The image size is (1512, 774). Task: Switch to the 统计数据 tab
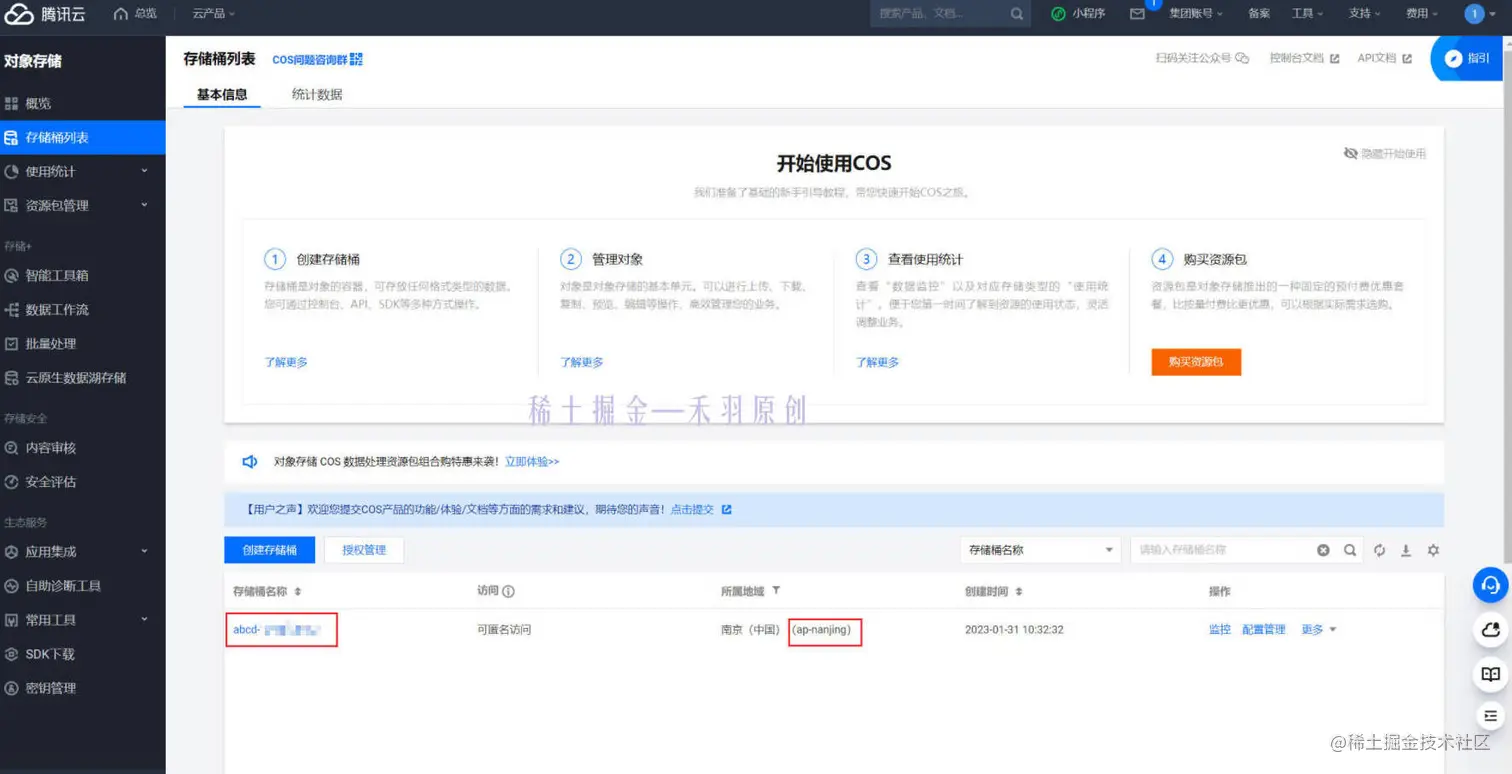[317, 94]
